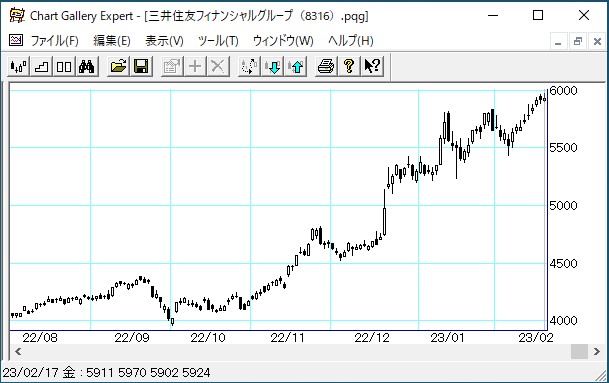Open the 表示(V) menu

[164, 40]
